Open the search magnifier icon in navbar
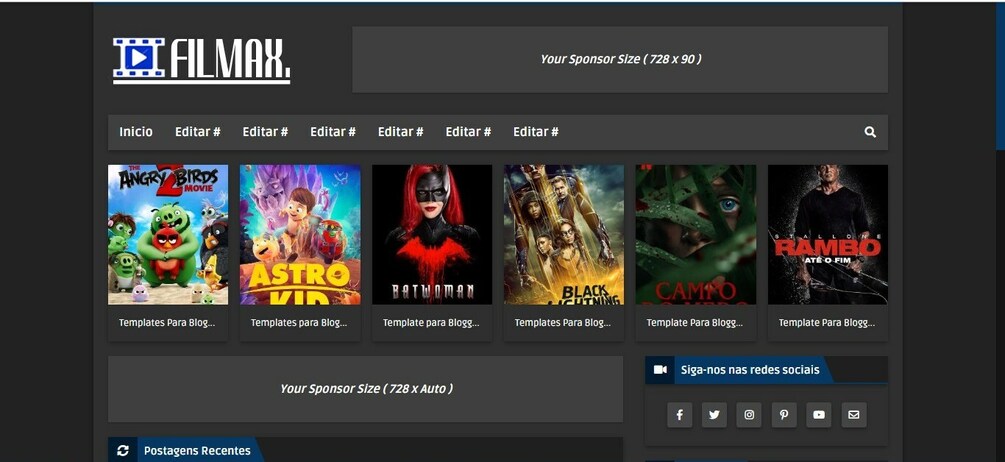This screenshot has height=462, width=1005. (870, 132)
